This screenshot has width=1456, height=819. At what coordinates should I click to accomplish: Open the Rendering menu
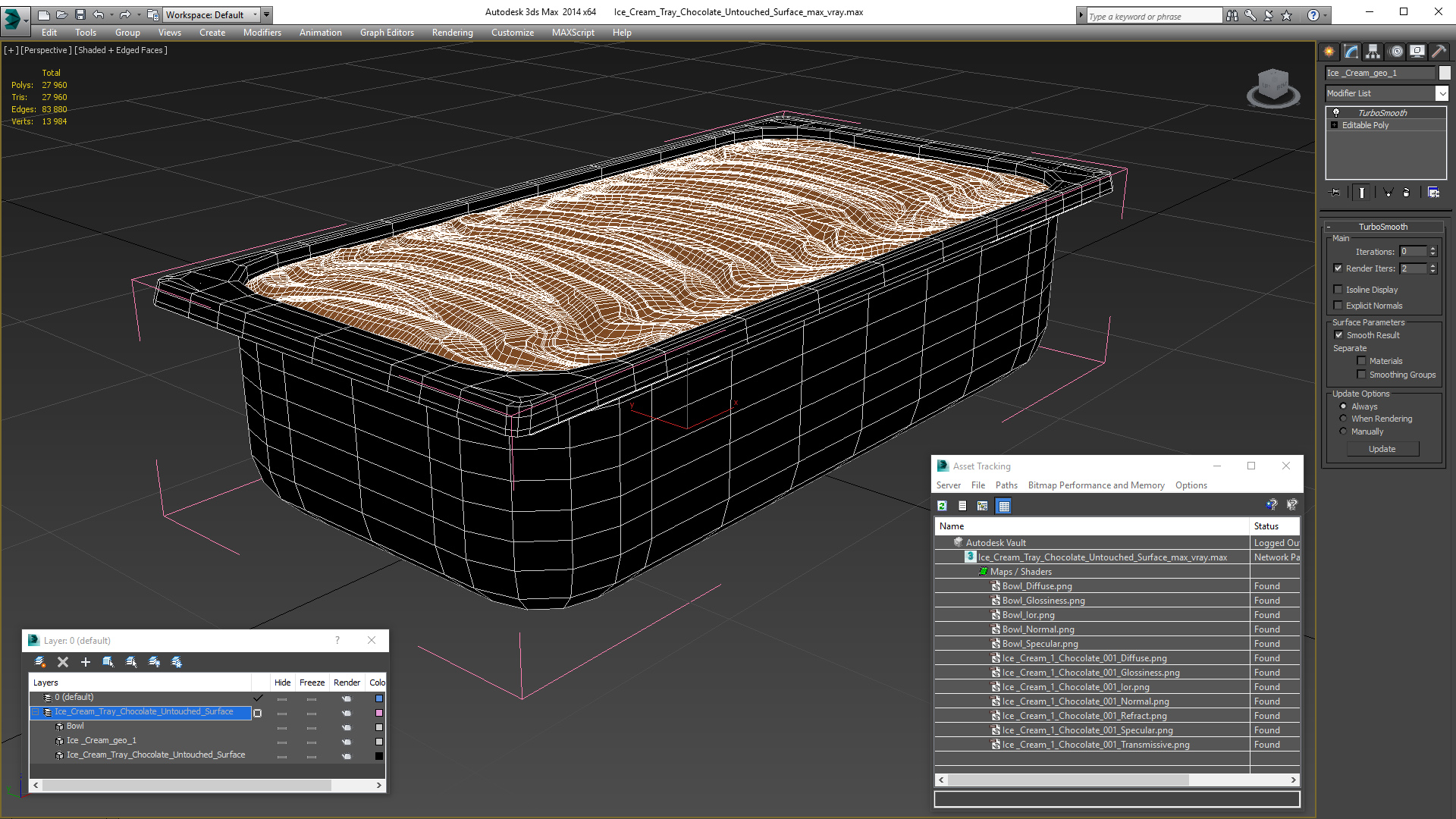[452, 33]
